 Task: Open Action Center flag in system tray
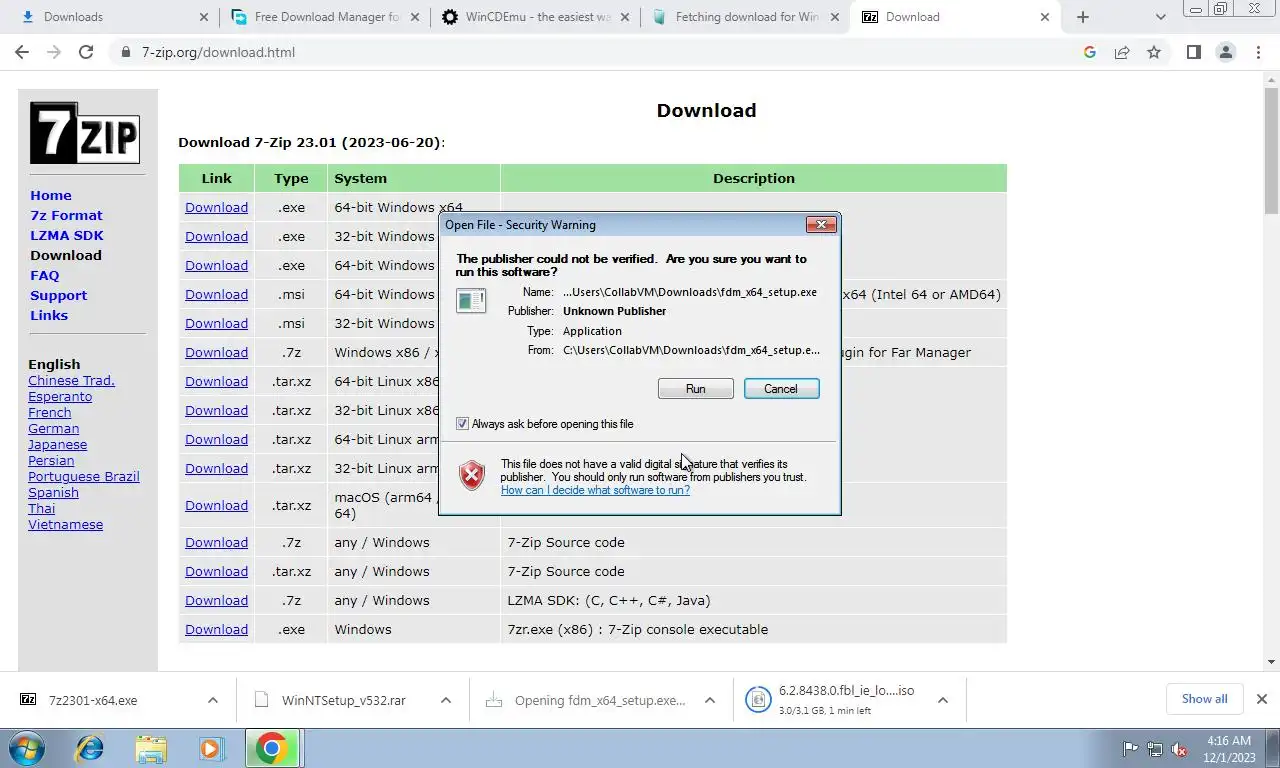[x=1131, y=749]
